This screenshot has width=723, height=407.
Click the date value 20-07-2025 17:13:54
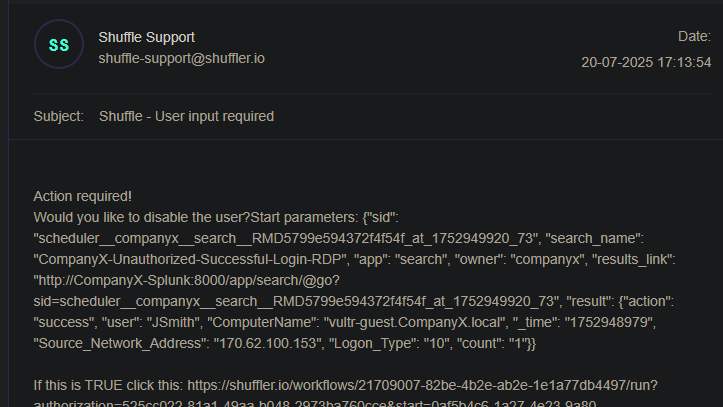[x=646, y=62]
